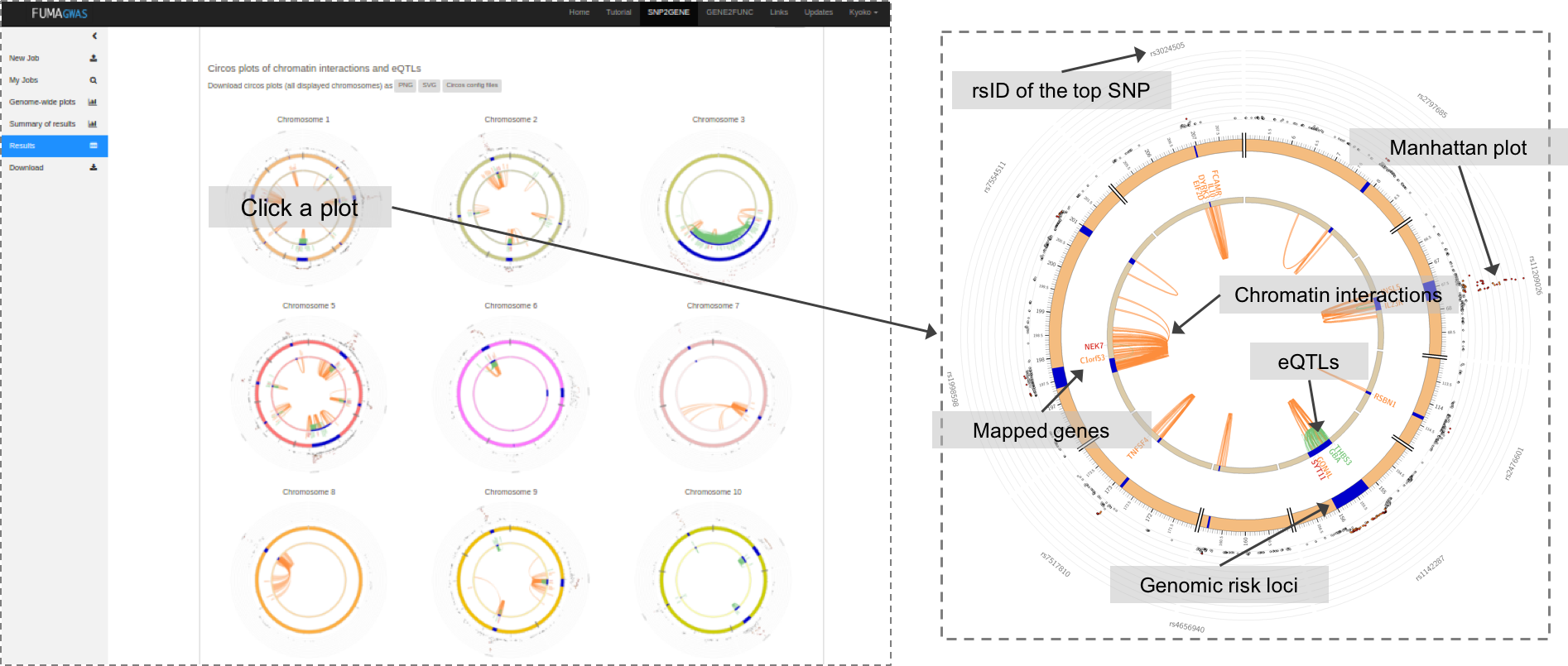This screenshot has height=666, width=1568.
Task: Click Summary of results chart icon
Action: pos(93,124)
